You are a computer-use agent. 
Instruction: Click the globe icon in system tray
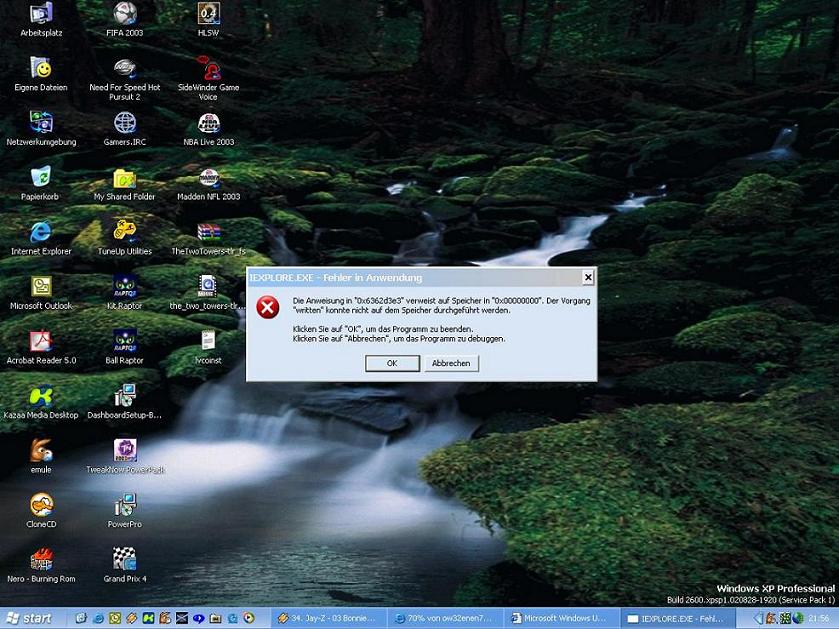click(x=798, y=618)
